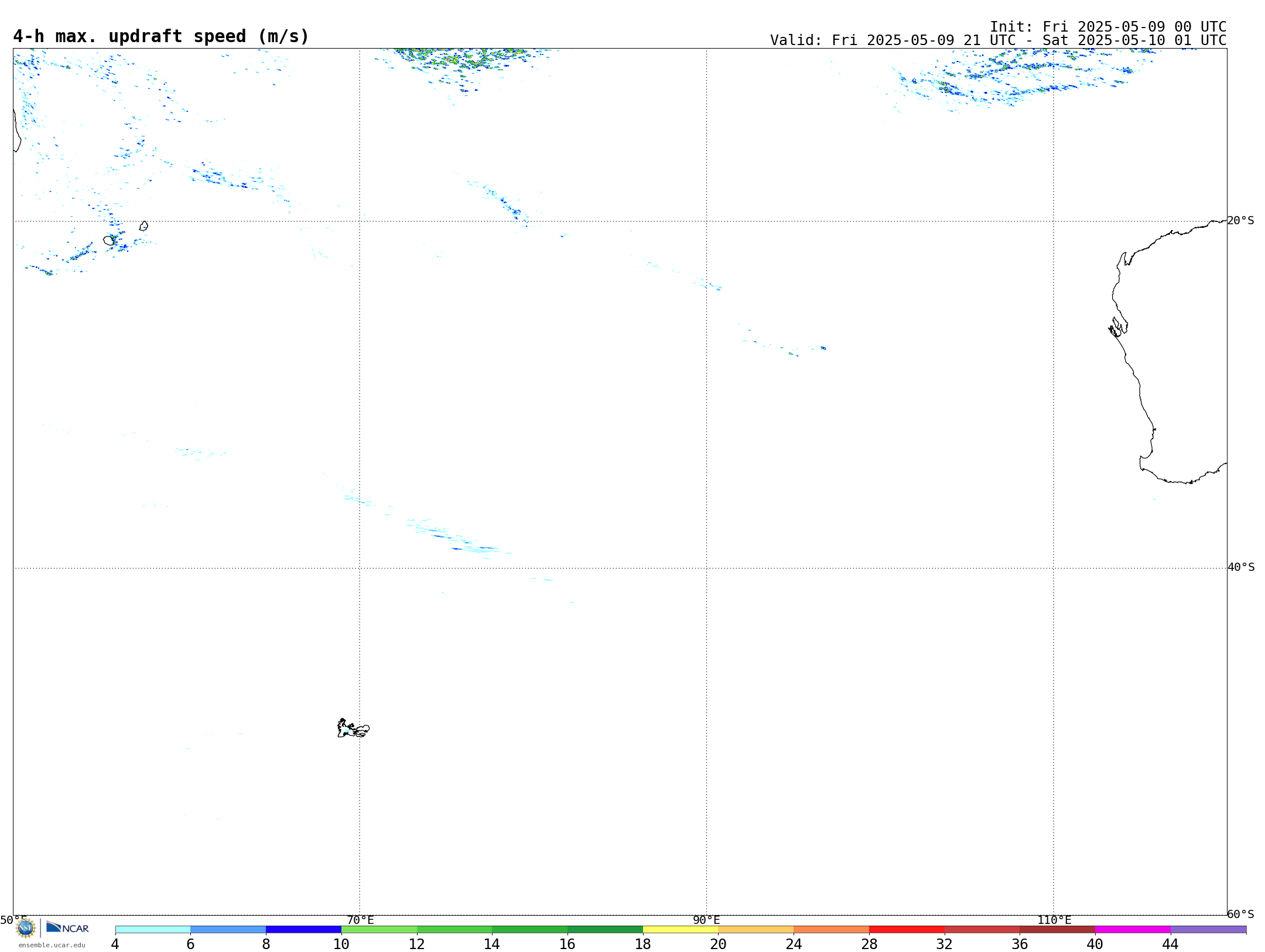Click the NCAR logo
Image resolution: width=1265 pixels, height=952 pixels.
click(x=67, y=927)
